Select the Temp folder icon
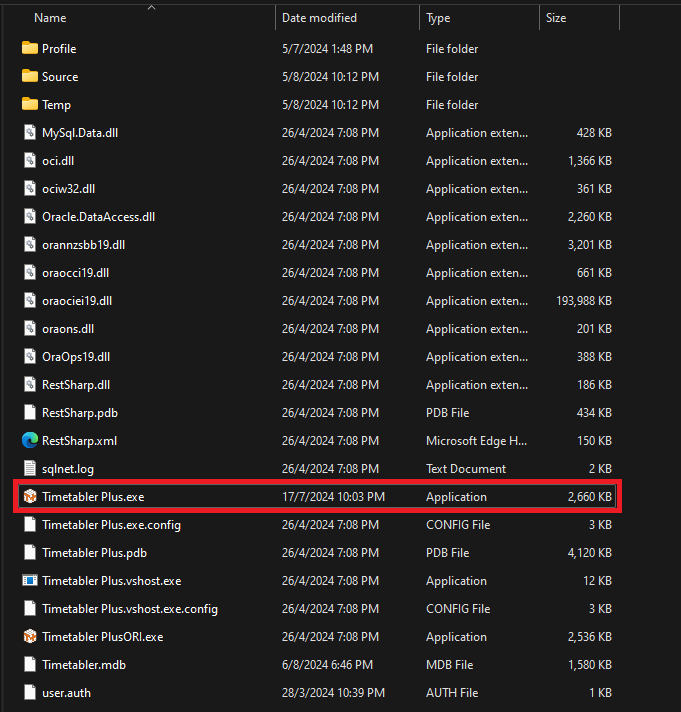The image size is (681, 712). pos(30,105)
